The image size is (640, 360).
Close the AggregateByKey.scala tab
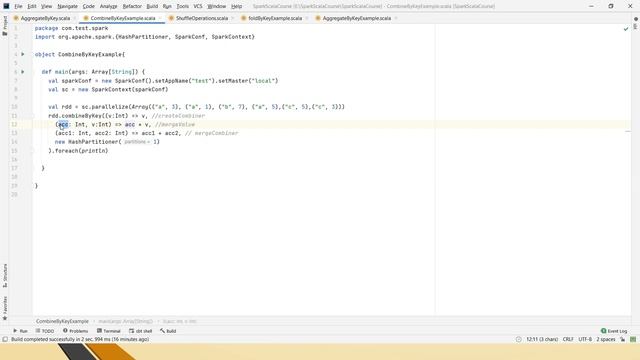pyautogui.click(x=74, y=18)
